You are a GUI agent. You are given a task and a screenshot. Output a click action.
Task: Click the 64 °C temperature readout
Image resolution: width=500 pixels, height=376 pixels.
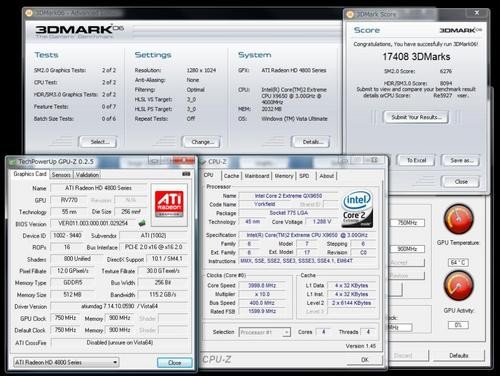458,263
